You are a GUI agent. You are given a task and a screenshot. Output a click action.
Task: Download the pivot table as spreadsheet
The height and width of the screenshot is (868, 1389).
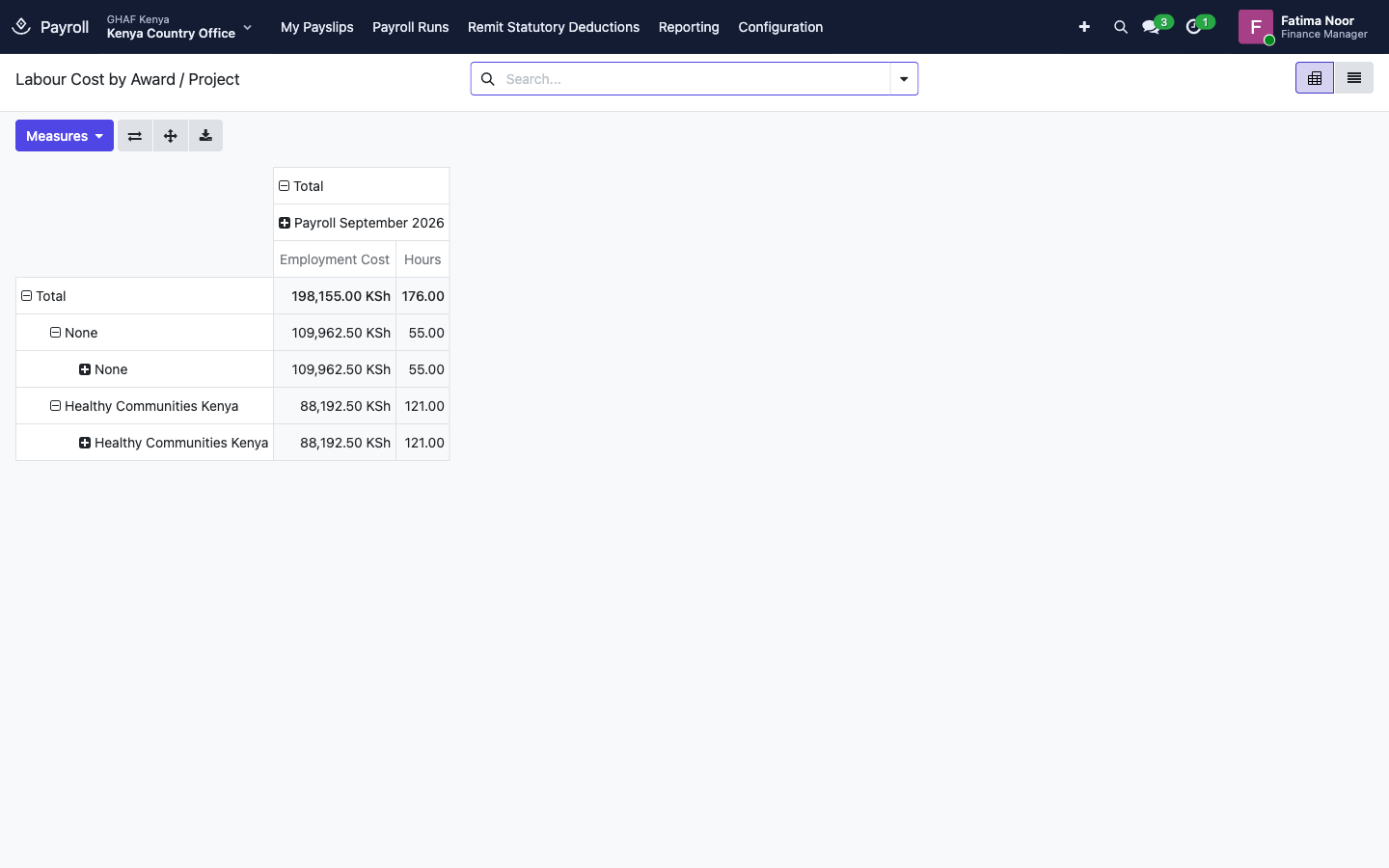point(205,136)
